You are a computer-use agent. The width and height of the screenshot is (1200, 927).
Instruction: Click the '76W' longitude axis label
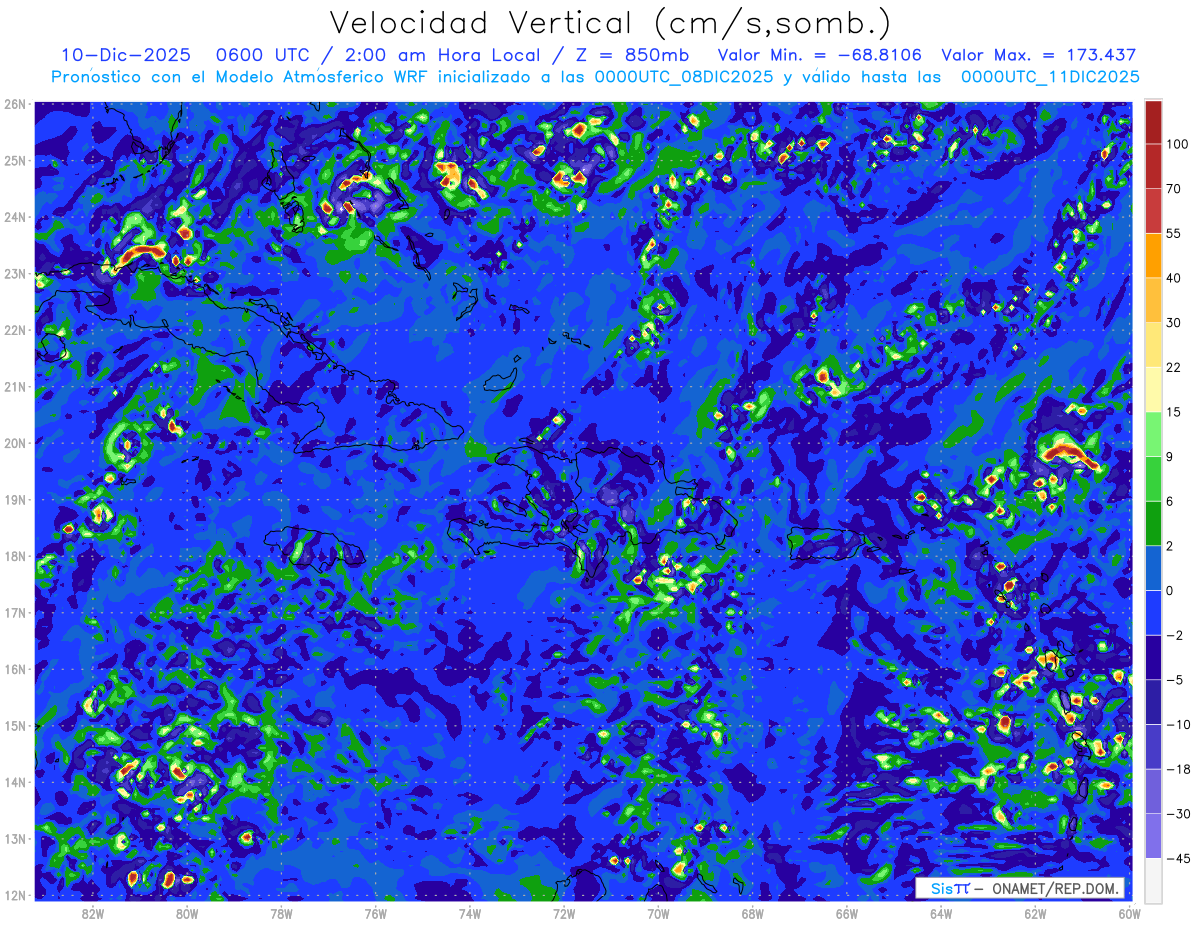coord(375,913)
